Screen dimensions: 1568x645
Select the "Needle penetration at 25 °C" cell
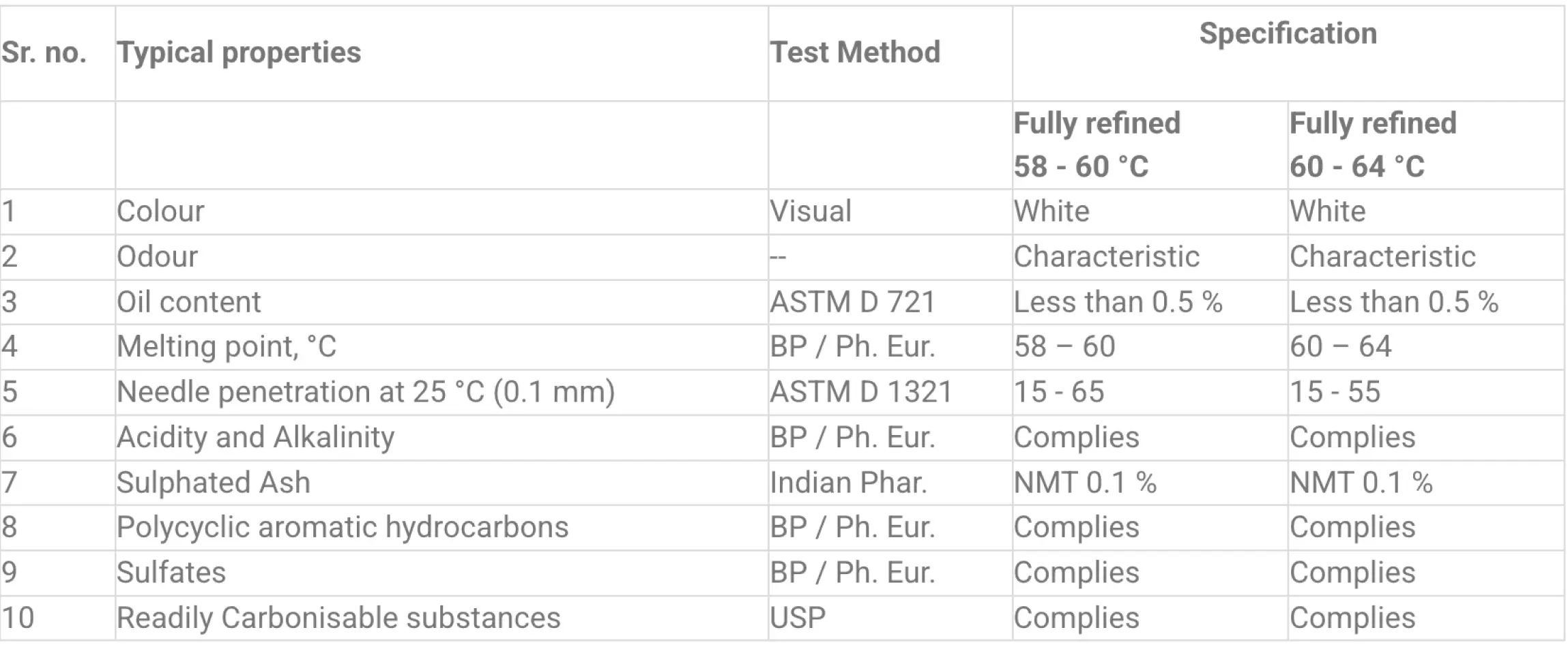tap(366, 392)
